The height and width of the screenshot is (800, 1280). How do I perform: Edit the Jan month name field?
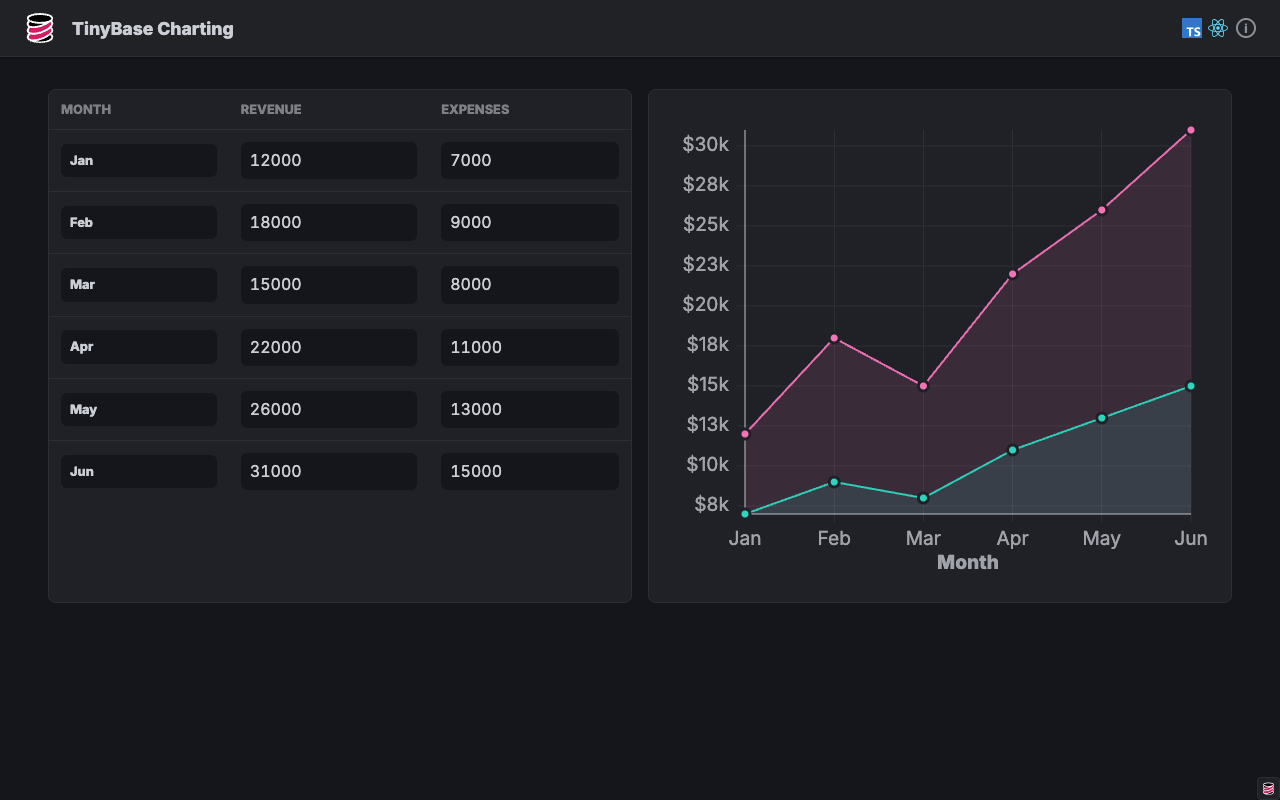(139, 160)
